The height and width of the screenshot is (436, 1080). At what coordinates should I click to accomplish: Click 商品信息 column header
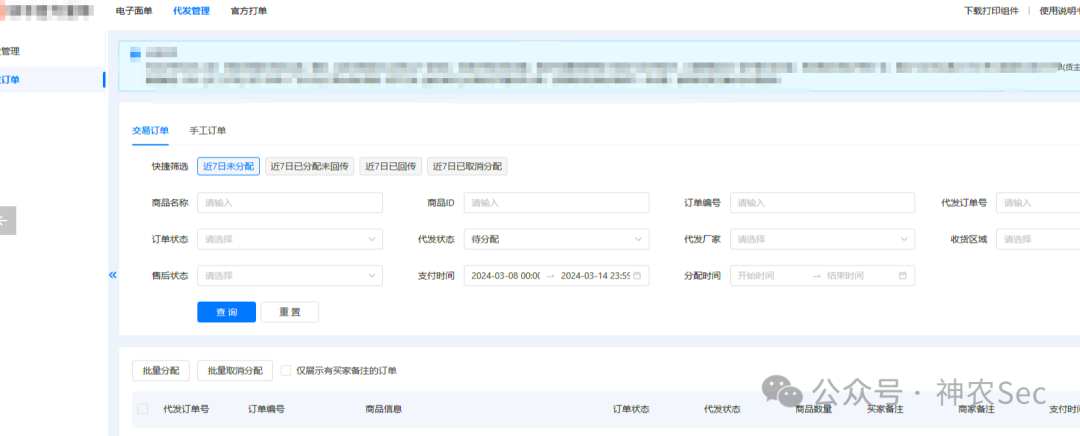pyautogui.click(x=384, y=409)
